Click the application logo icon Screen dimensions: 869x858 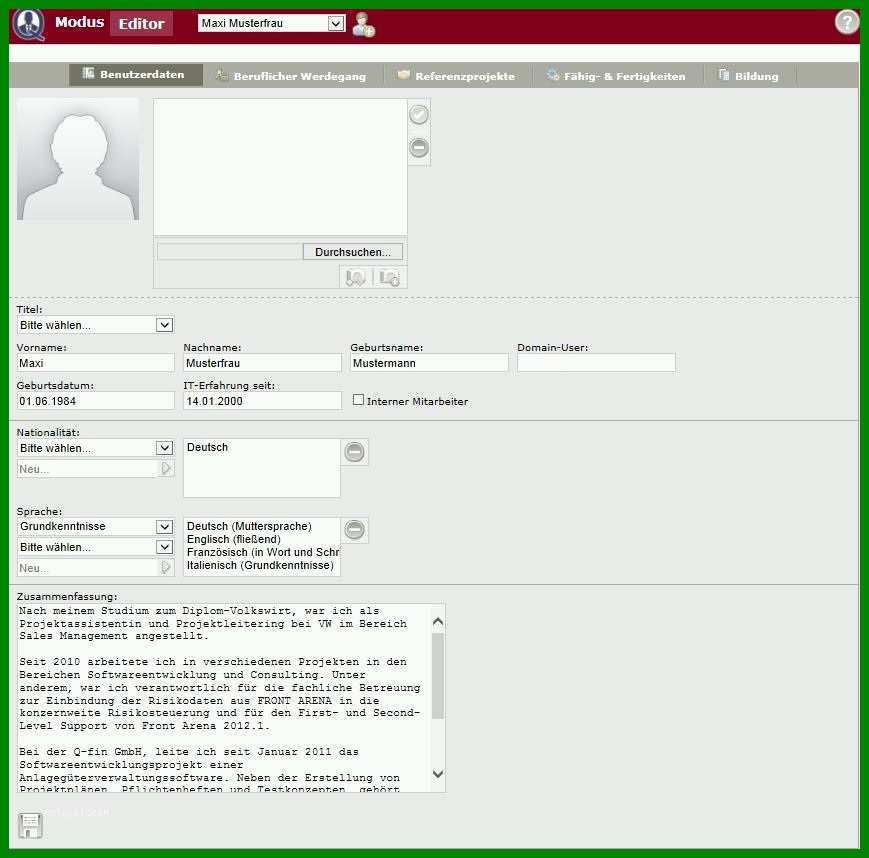pos(29,24)
